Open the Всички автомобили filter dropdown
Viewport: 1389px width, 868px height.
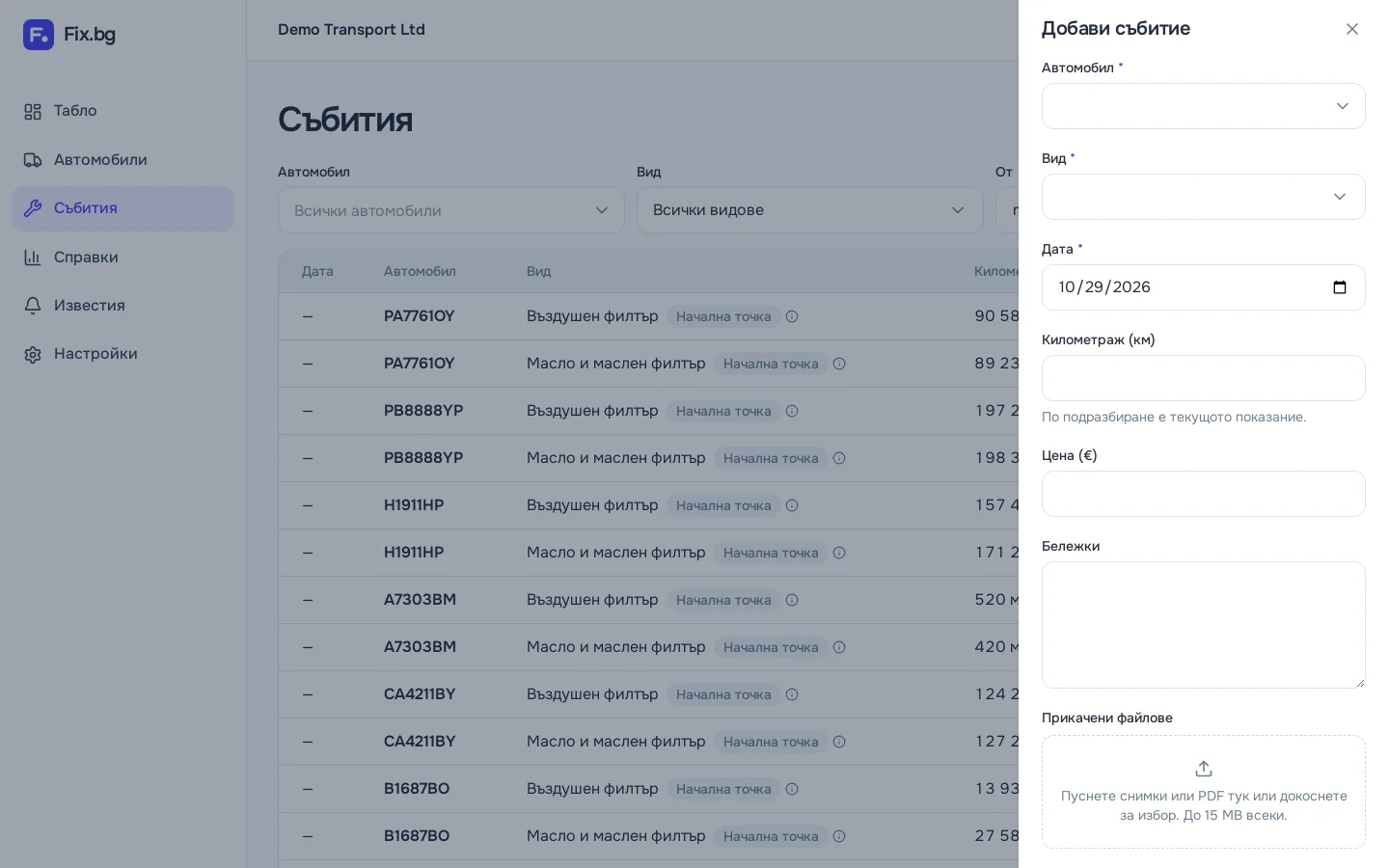pos(451,210)
